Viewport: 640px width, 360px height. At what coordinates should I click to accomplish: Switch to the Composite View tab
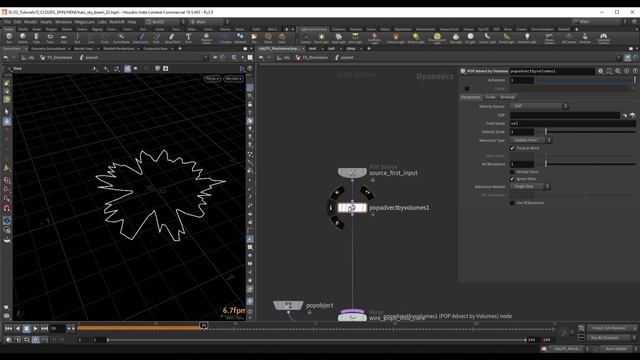[156, 49]
